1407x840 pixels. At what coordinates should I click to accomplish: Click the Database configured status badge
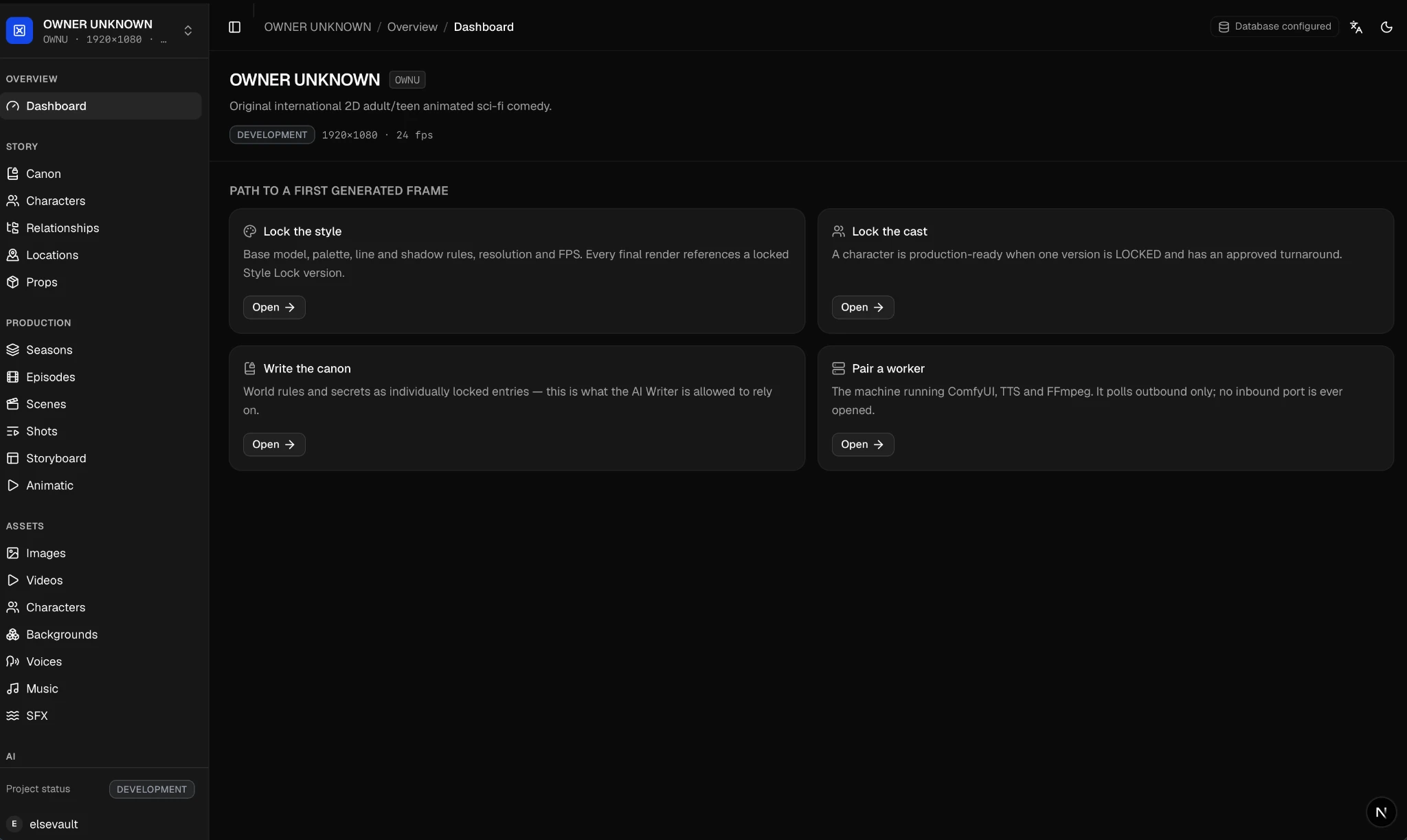click(1274, 27)
